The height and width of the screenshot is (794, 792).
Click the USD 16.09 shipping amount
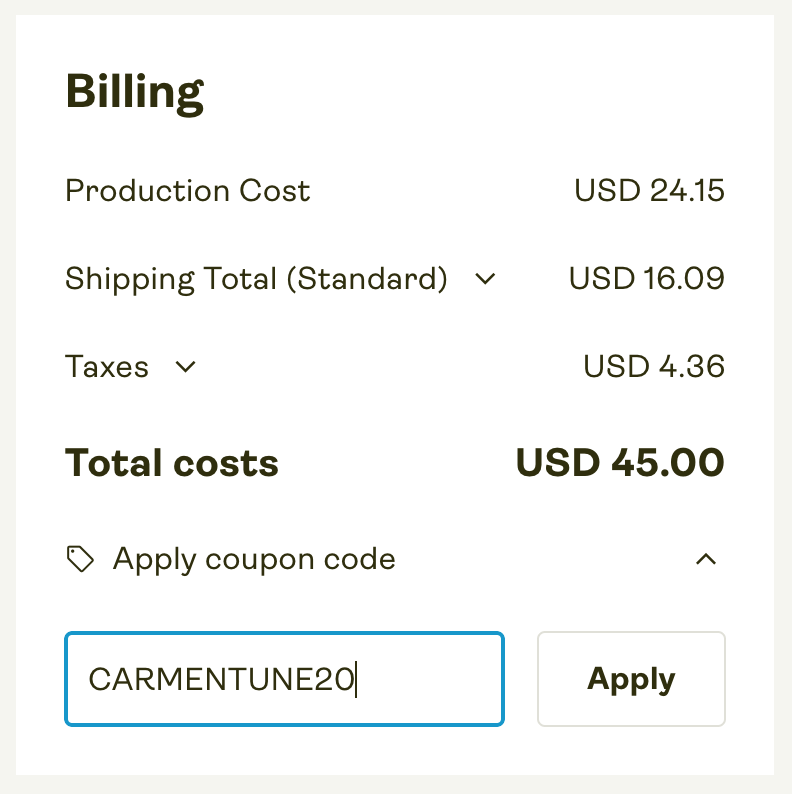[x=646, y=278]
